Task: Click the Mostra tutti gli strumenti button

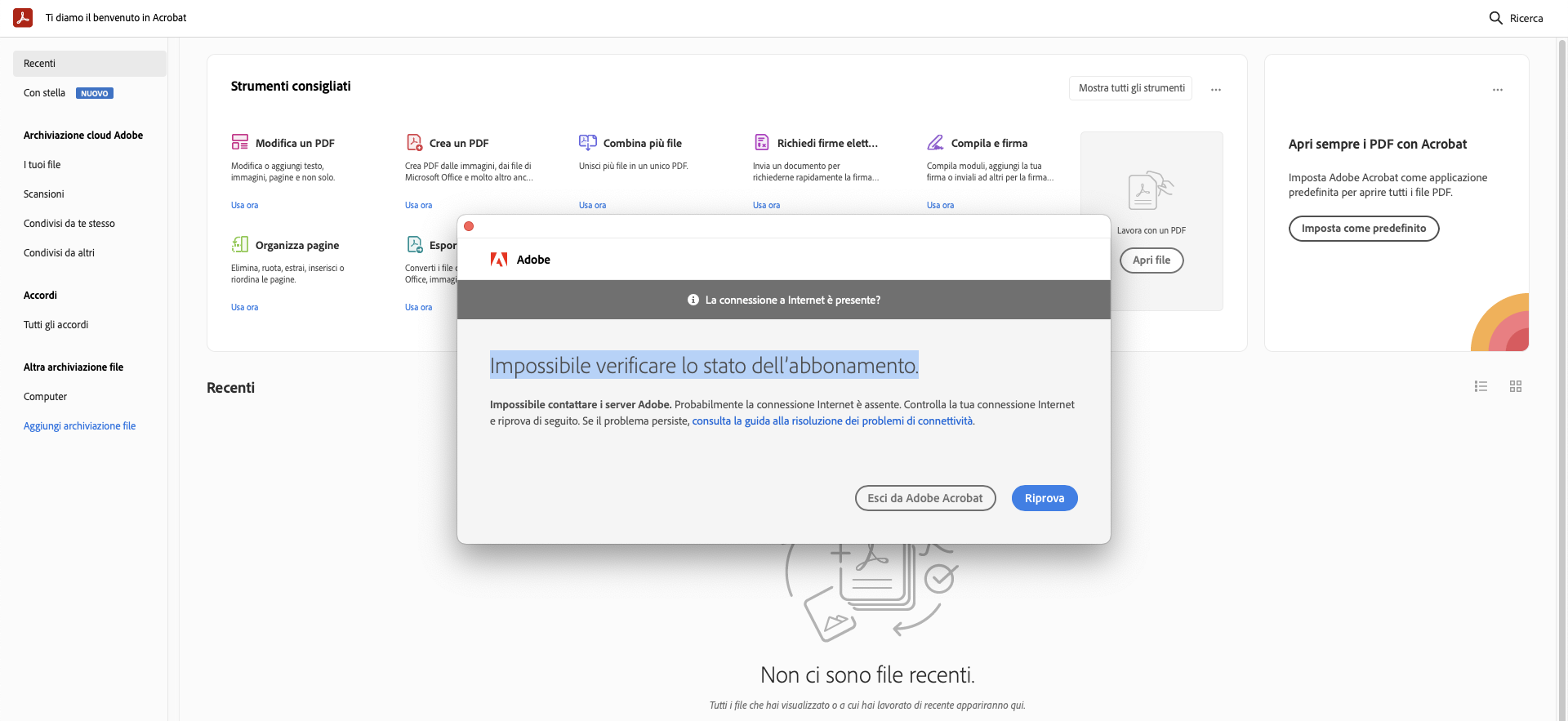Action: coord(1131,88)
